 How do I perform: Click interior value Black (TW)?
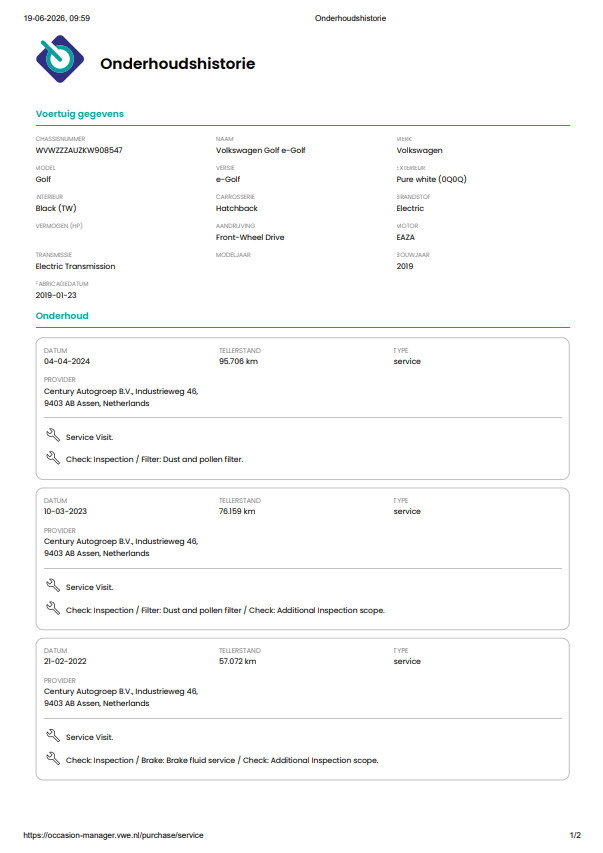[56, 208]
